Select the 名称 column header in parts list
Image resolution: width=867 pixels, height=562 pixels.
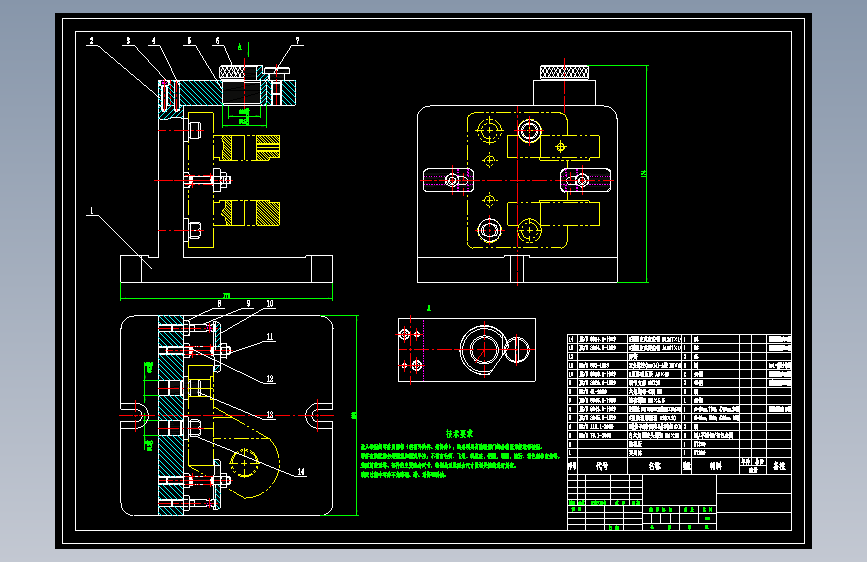(x=655, y=466)
